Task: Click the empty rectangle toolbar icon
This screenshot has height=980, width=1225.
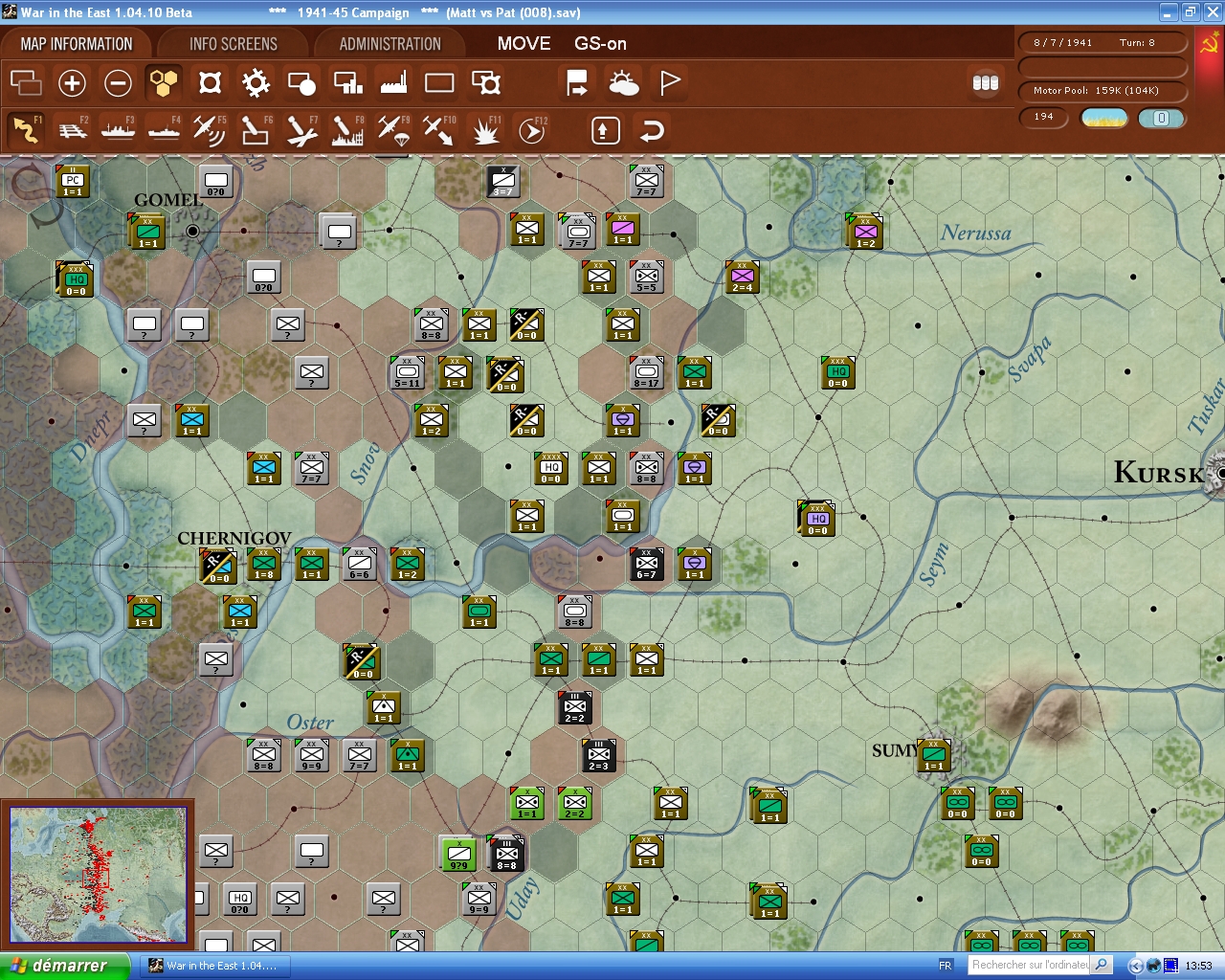Action: tap(439, 83)
